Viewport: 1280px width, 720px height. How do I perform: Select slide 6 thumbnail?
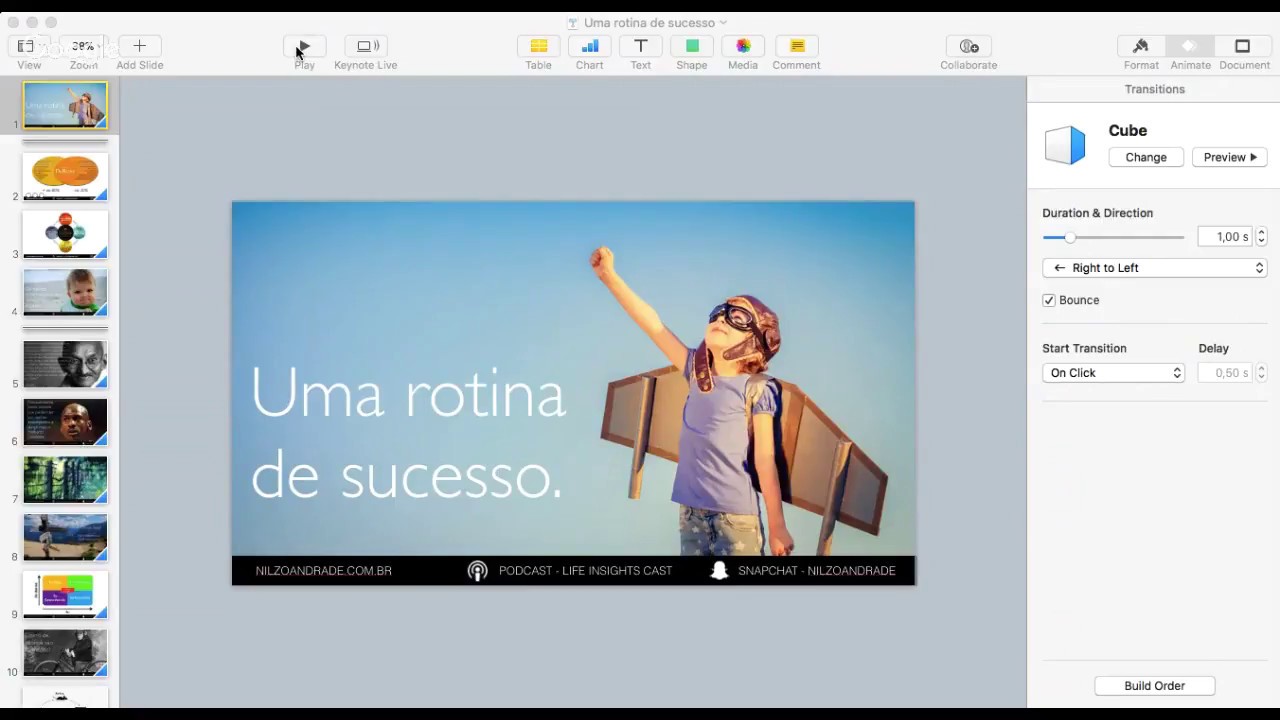(65, 422)
